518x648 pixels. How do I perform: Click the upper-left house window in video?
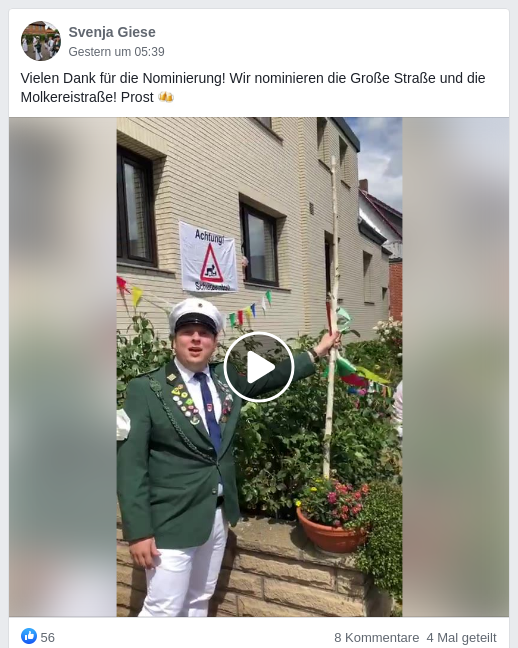tap(136, 207)
